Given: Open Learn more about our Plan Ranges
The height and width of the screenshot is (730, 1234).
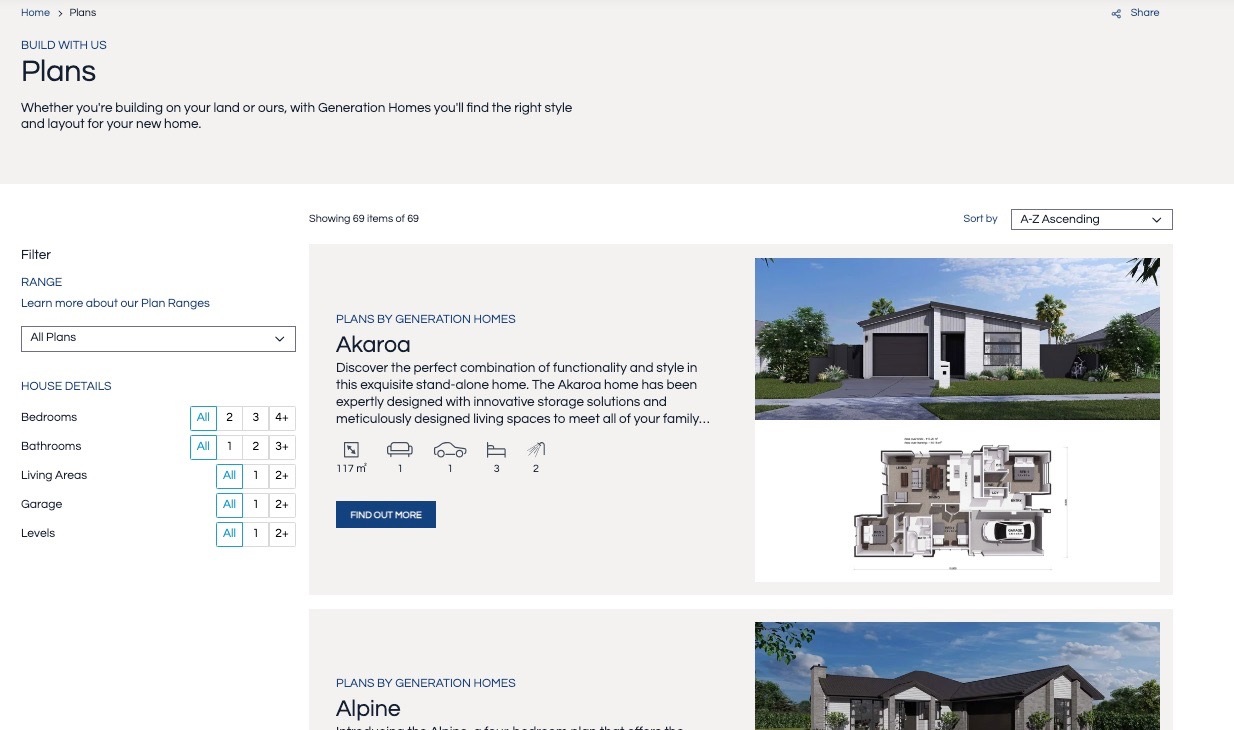Looking at the screenshot, I should (115, 303).
